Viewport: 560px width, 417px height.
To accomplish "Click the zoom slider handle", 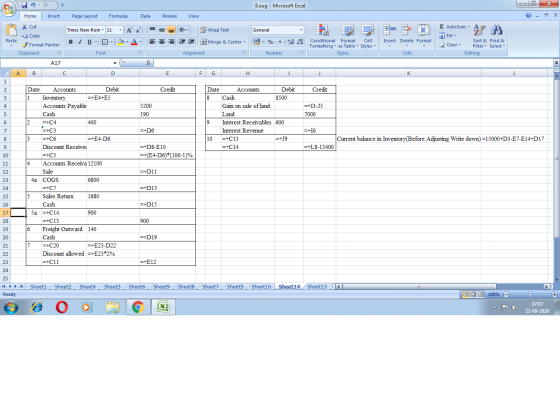I will tap(530, 294).
